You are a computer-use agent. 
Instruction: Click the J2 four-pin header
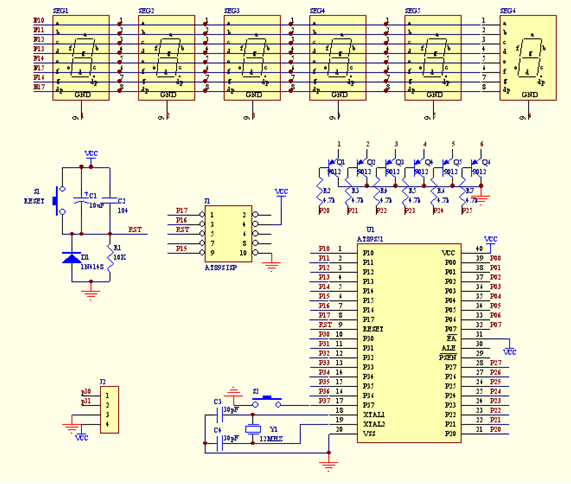pyautogui.click(x=110, y=410)
